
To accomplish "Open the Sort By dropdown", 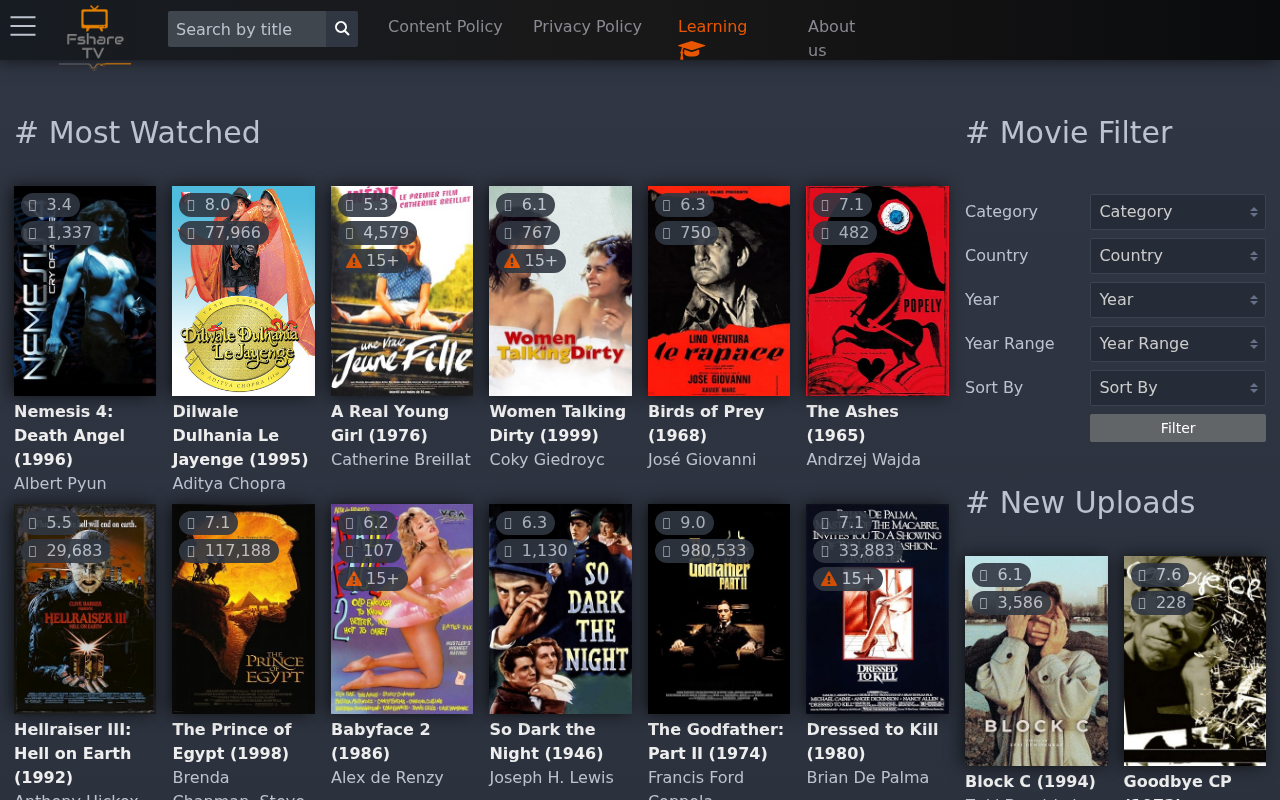I will click(x=1178, y=388).
